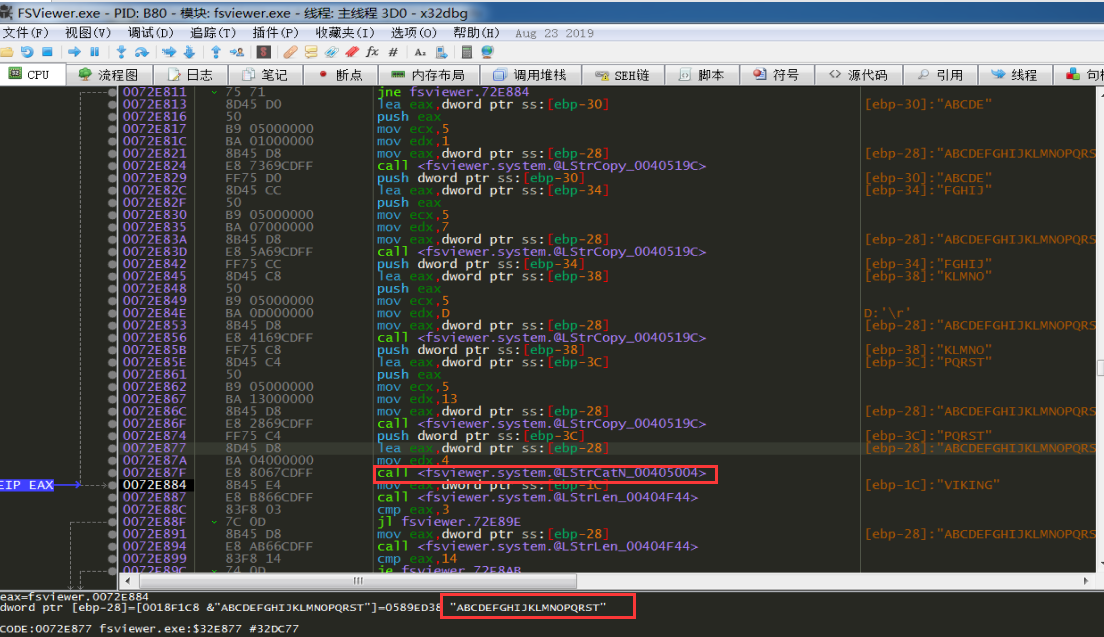Click the Open file folder icon
The width and height of the screenshot is (1104, 637).
(x=7, y=51)
